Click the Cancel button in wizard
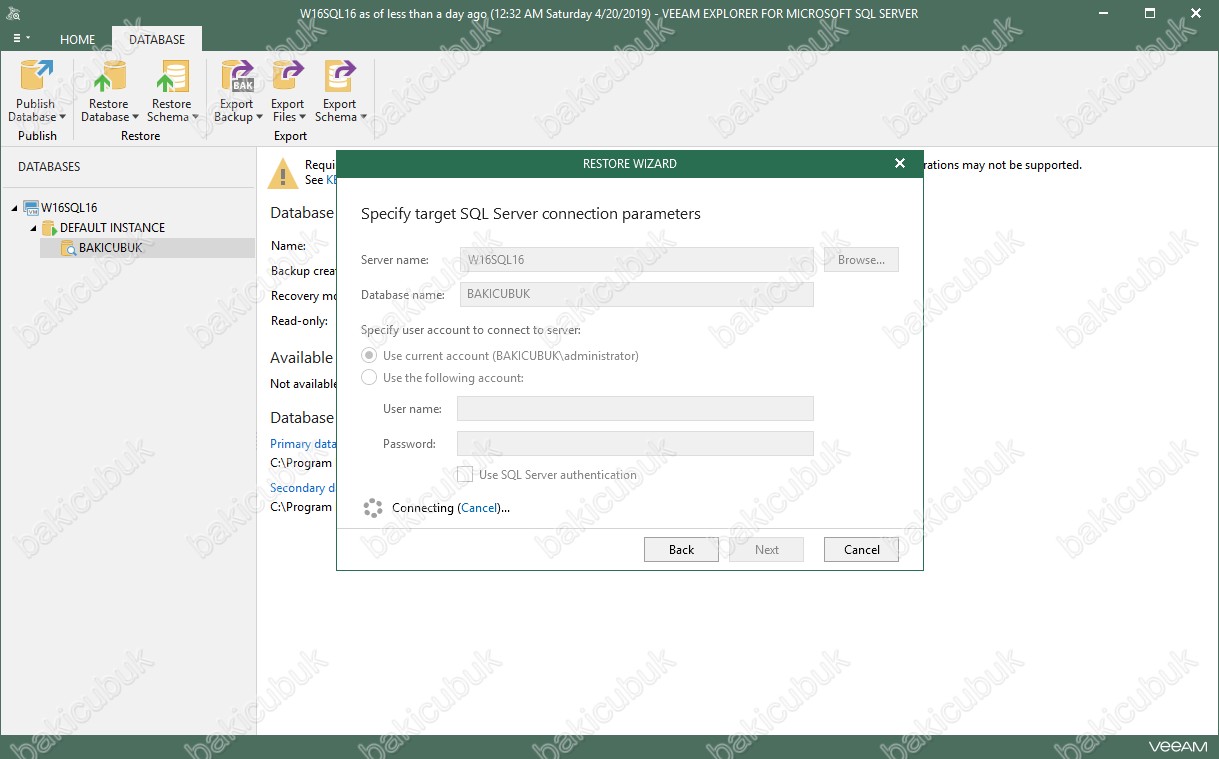The image size is (1219, 759). [x=862, y=550]
